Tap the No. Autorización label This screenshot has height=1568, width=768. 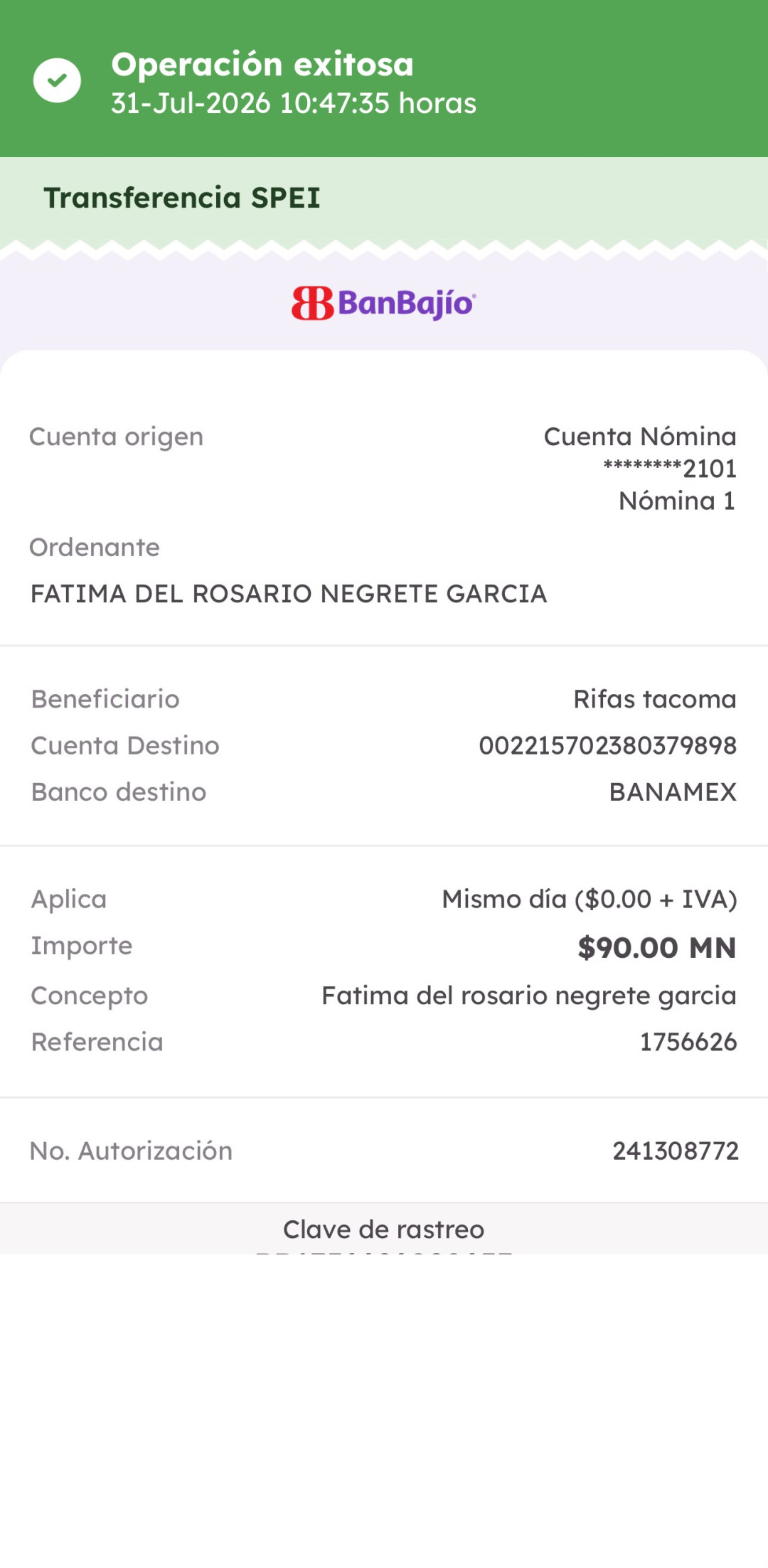point(131,1151)
